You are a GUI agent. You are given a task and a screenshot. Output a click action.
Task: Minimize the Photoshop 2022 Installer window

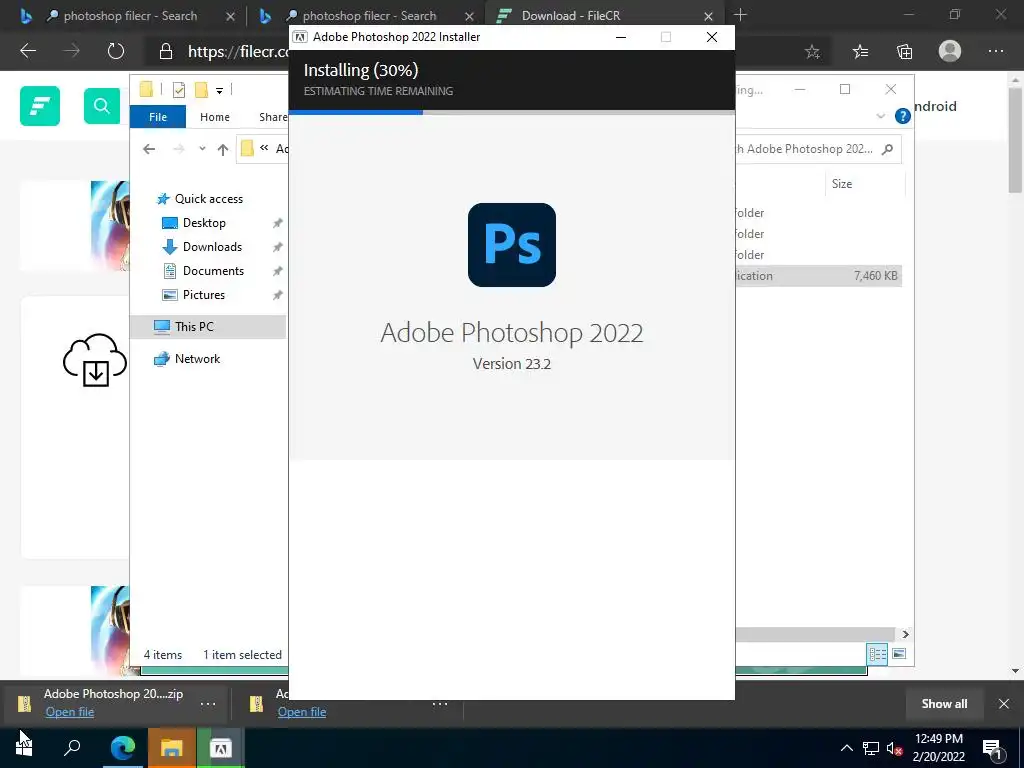click(x=621, y=37)
